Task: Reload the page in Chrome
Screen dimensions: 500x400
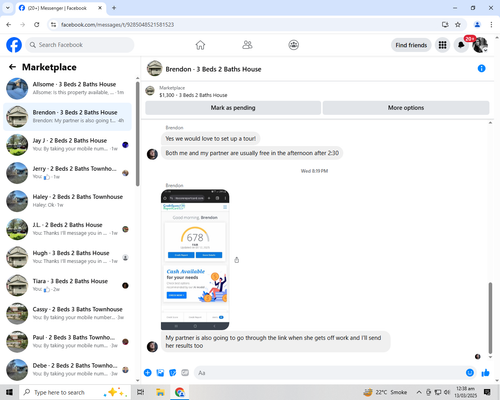Action: point(37,25)
